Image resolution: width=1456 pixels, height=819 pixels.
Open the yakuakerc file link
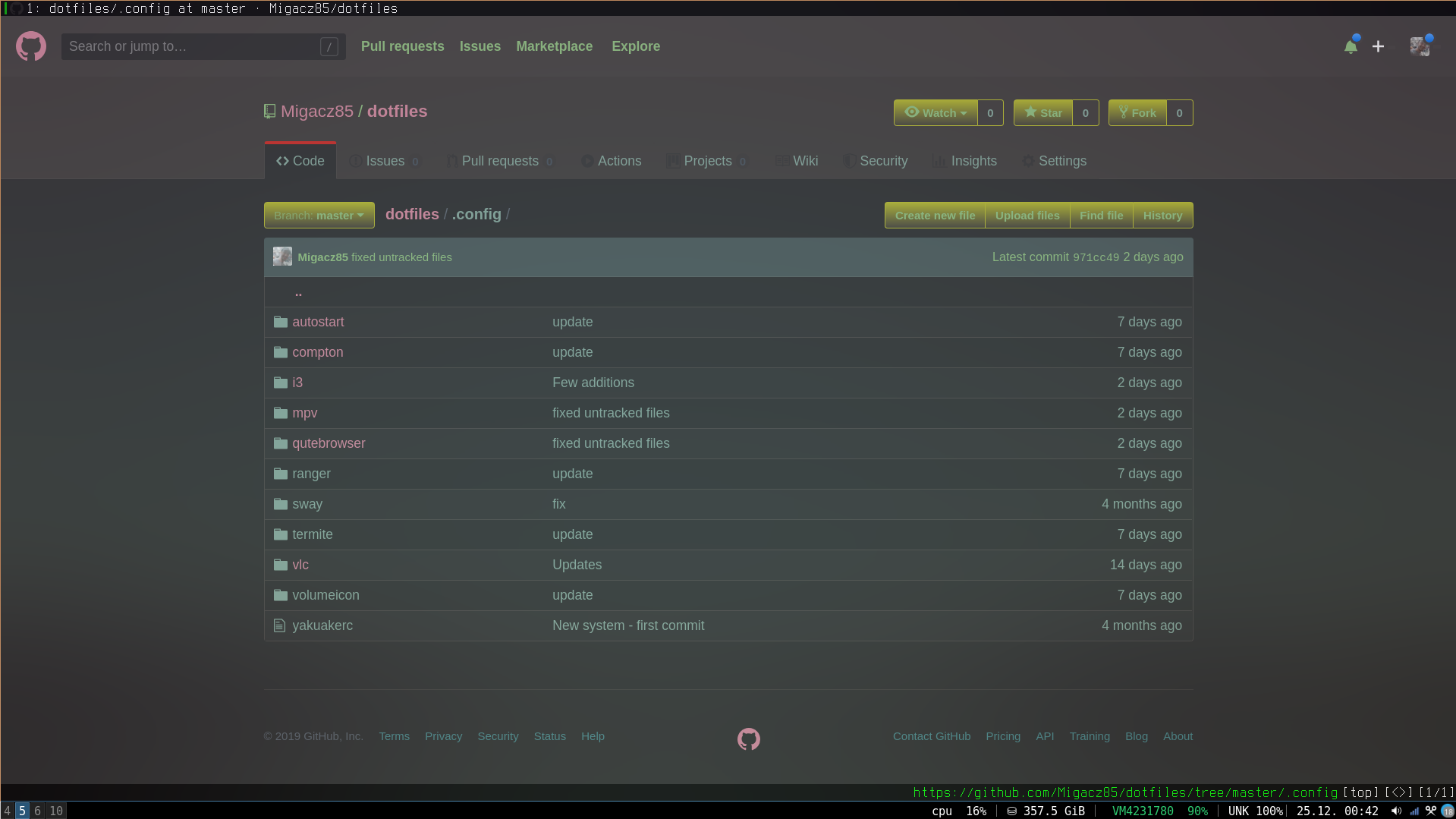click(322, 625)
